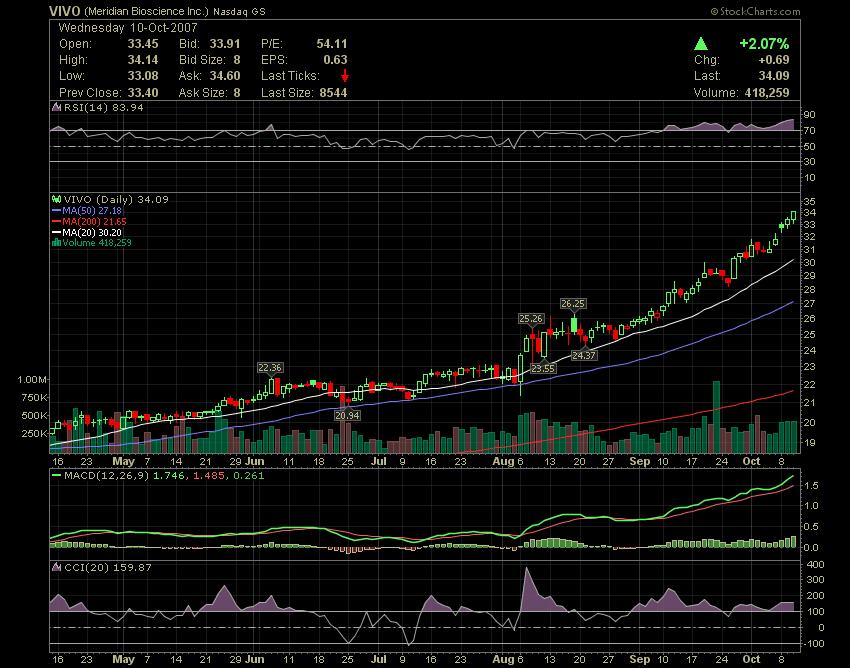Select the blue MA(50) 27.18 legend entry
The height and width of the screenshot is (668, 850).
tap(87, 210)
